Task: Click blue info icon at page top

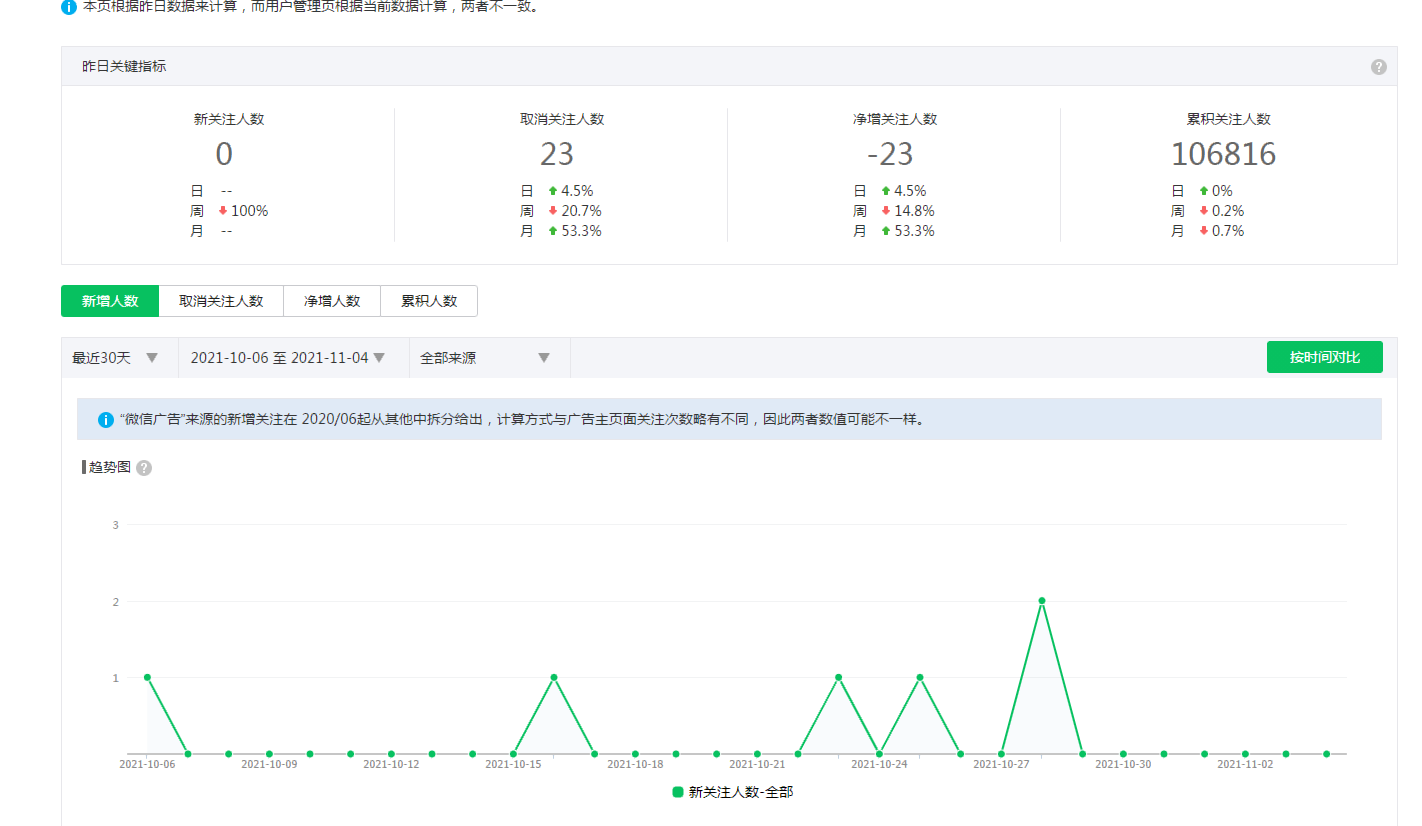Action: click(69, 7)
